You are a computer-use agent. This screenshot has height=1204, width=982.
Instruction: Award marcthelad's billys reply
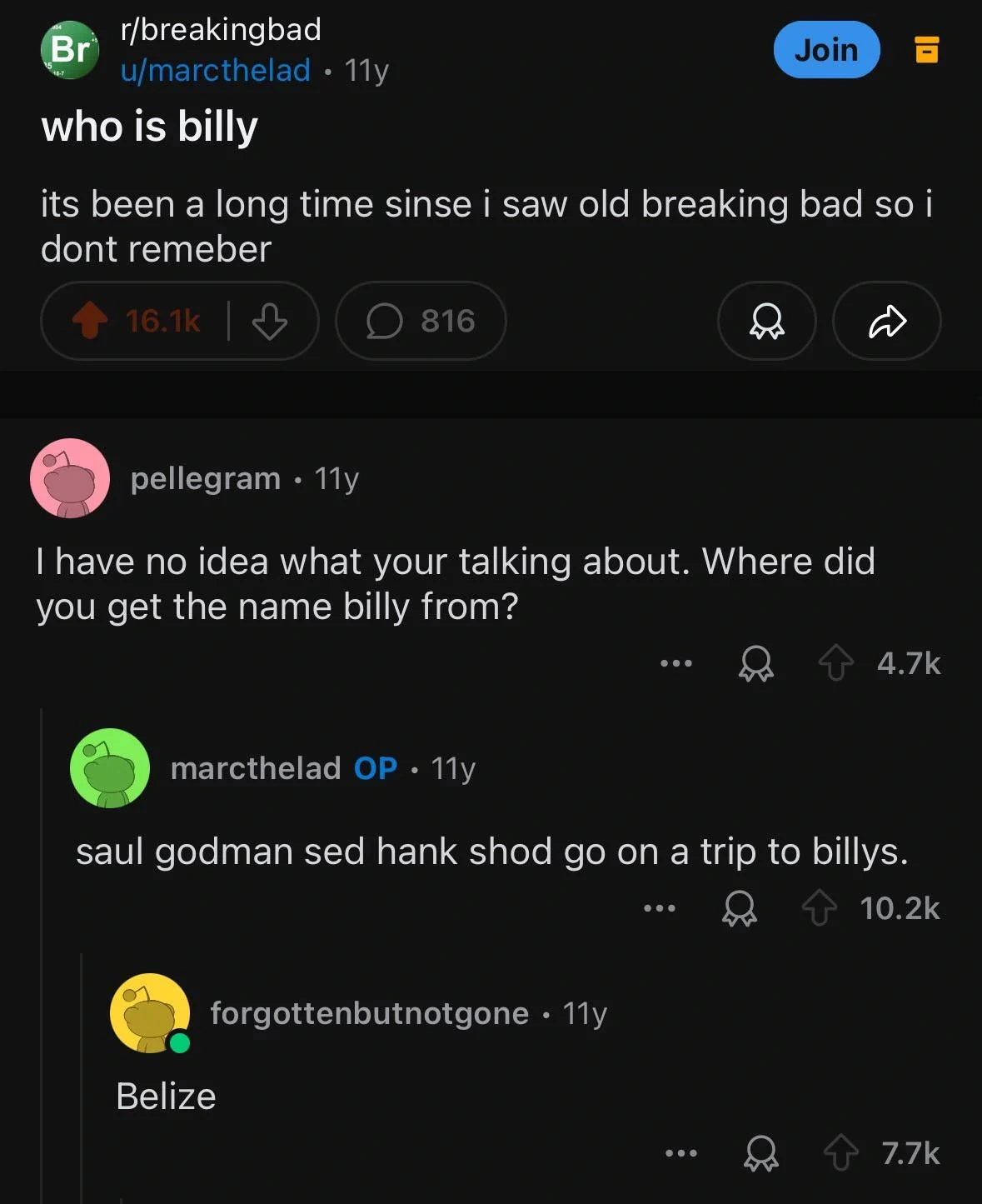click(740, 908)
